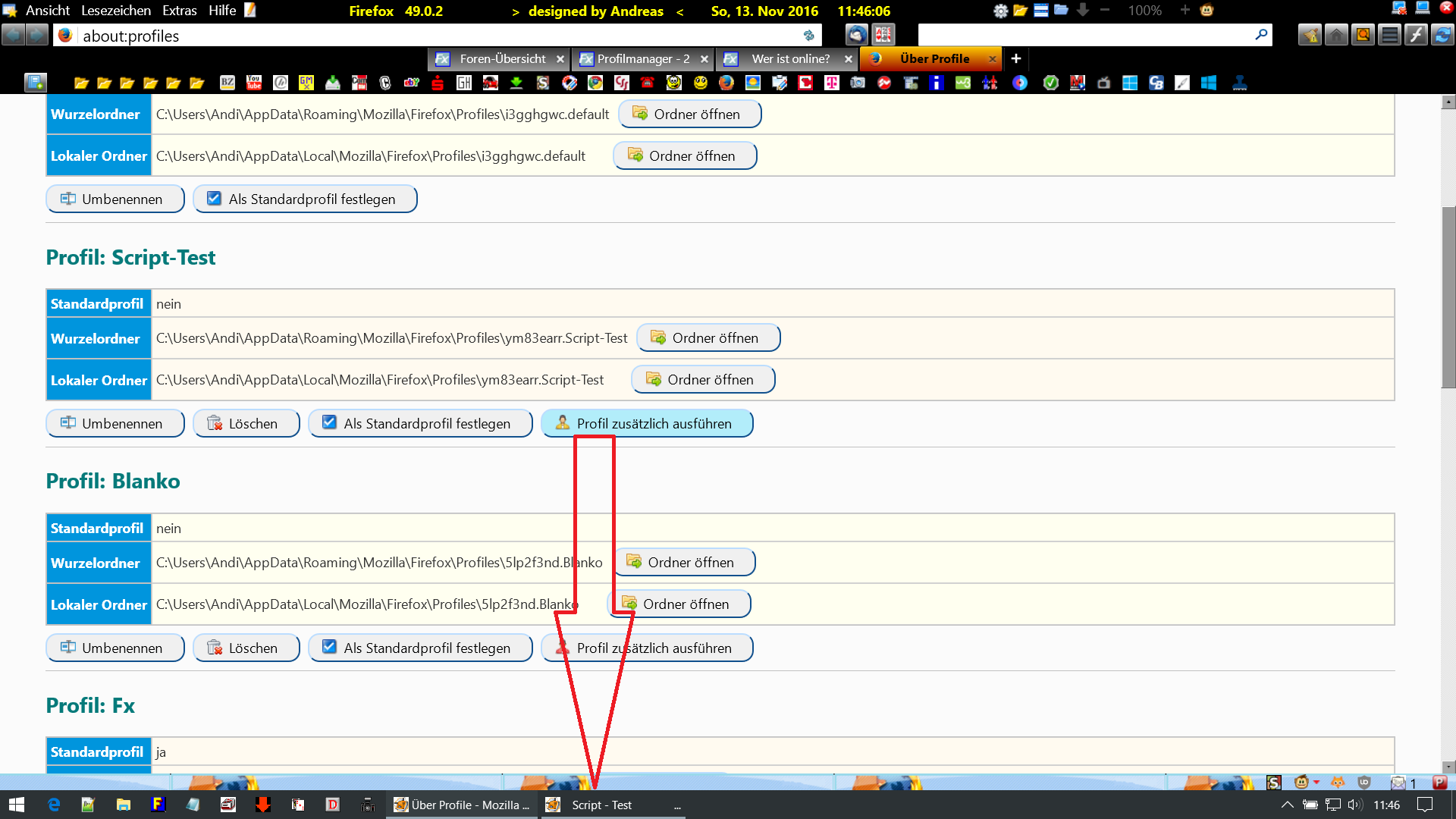1456x819 pixels.
Task: Click the reload icon in address bar
Action: (x=809, y=36)
